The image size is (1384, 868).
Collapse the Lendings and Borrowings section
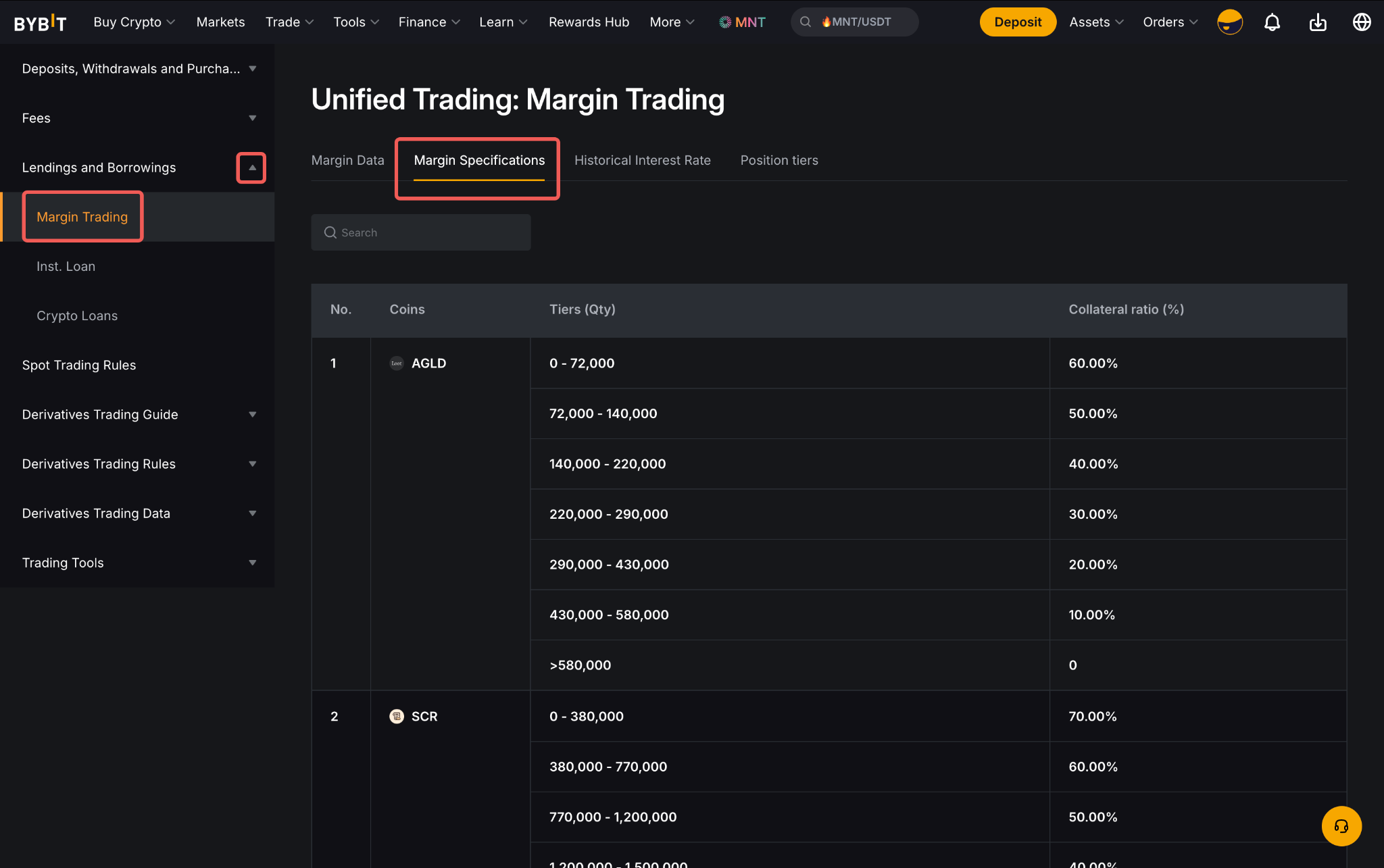[251, 168]
